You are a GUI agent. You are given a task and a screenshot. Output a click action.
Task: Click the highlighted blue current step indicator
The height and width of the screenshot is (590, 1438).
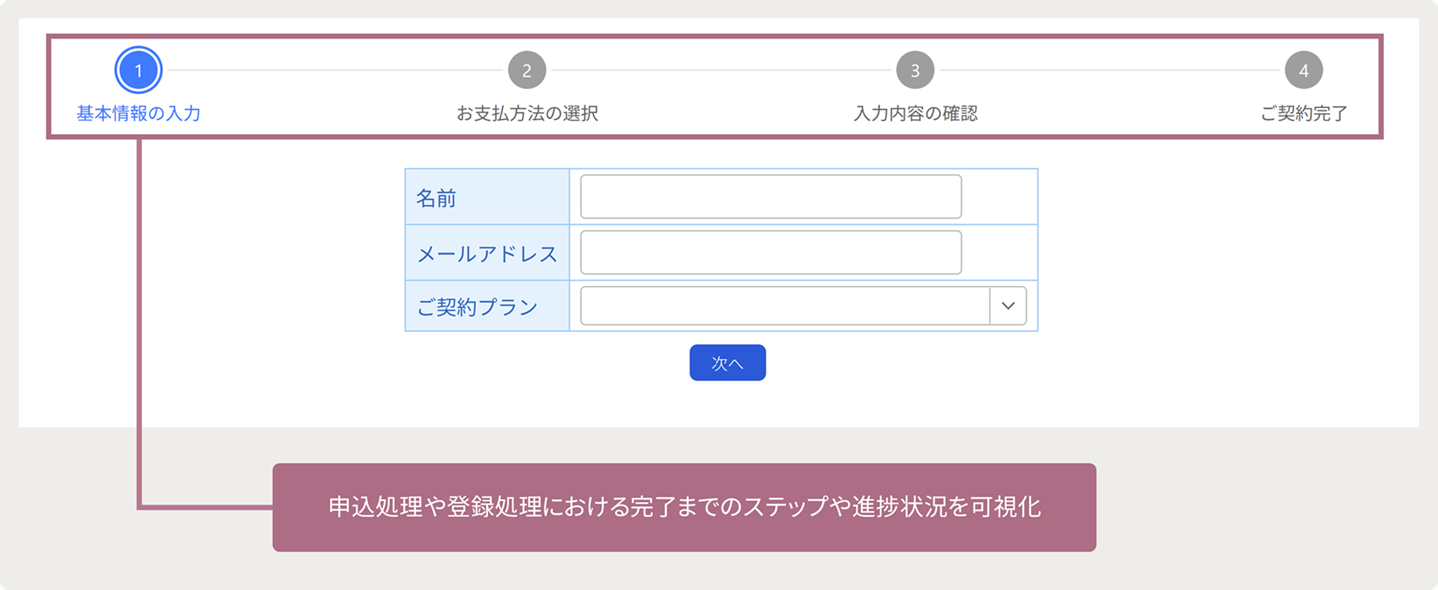[x=138, y=69]
